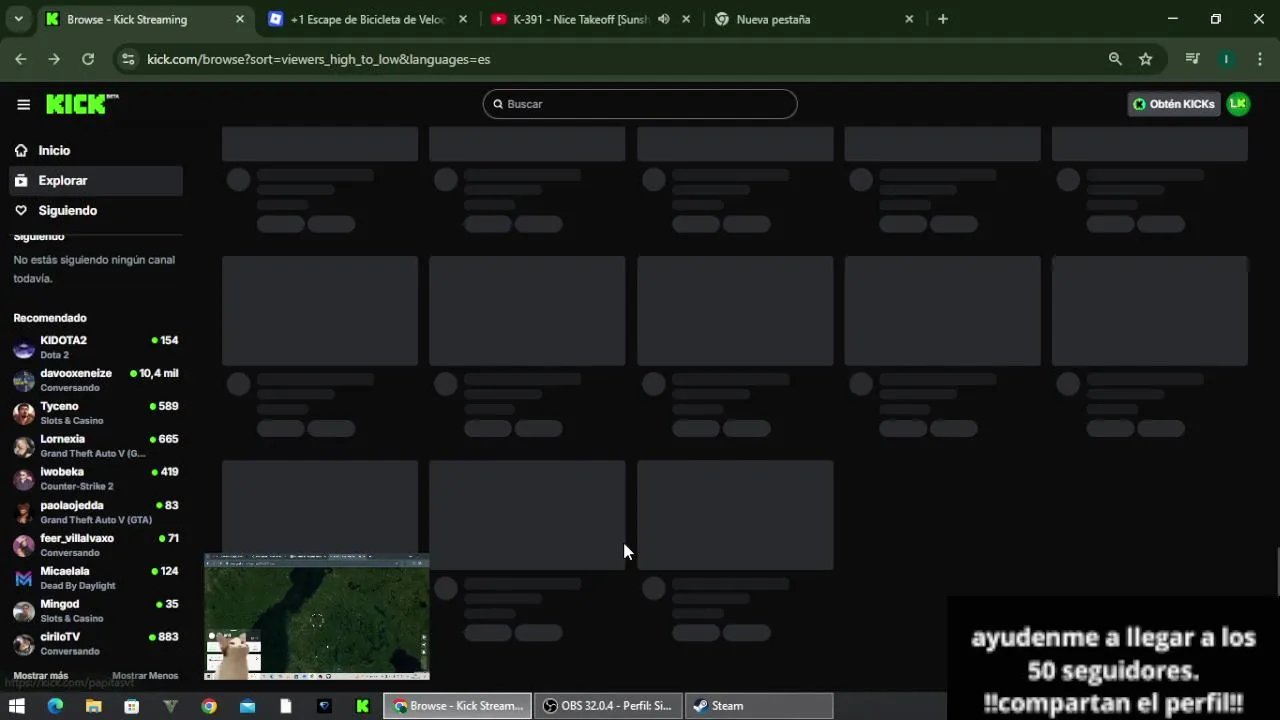This screenshot has height=720, width=1280.
Task: Click the Siguiendo heart icon
Action: pos(21,211)
